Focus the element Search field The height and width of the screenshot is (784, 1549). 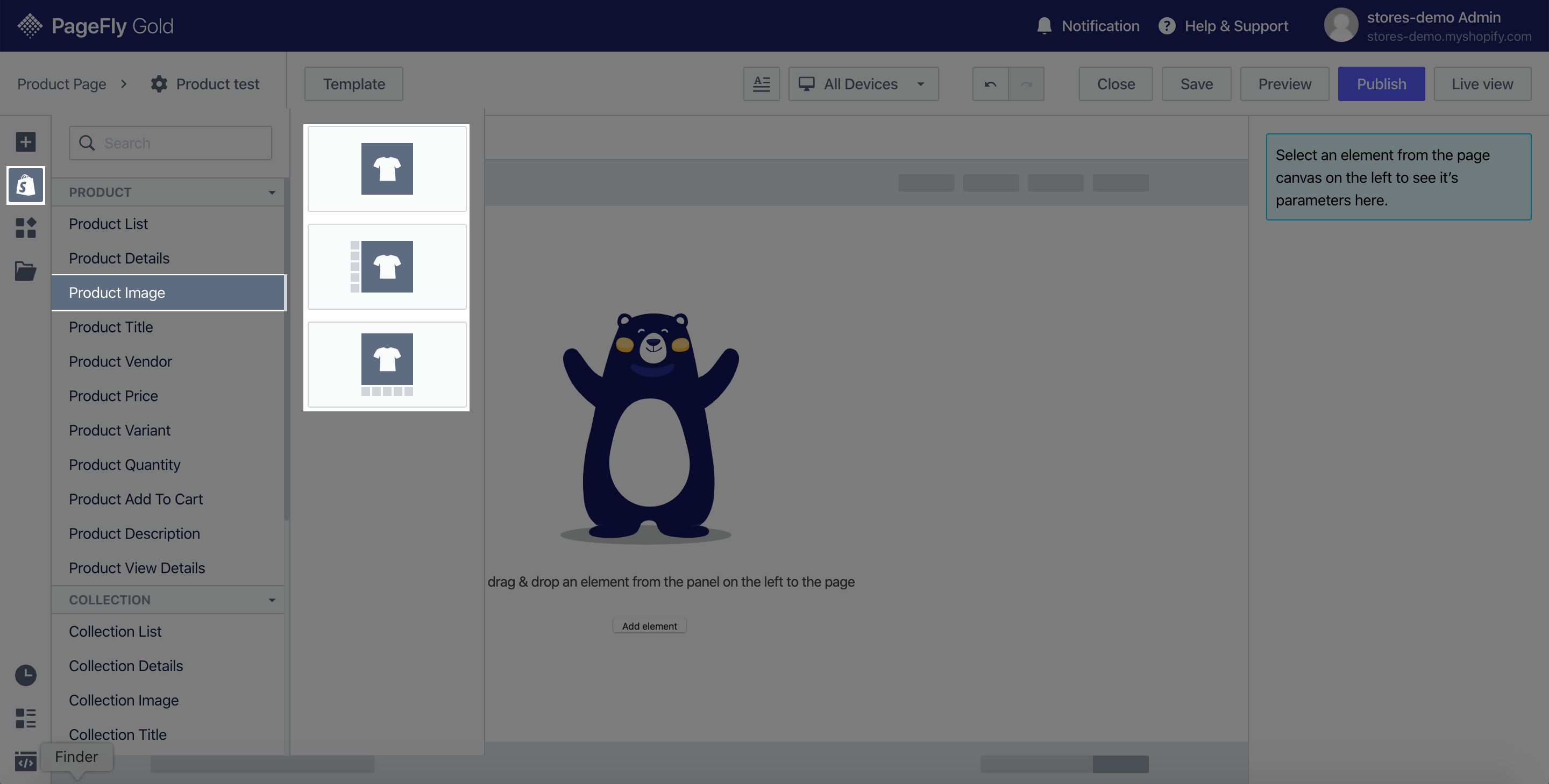[x=170, y=143]
